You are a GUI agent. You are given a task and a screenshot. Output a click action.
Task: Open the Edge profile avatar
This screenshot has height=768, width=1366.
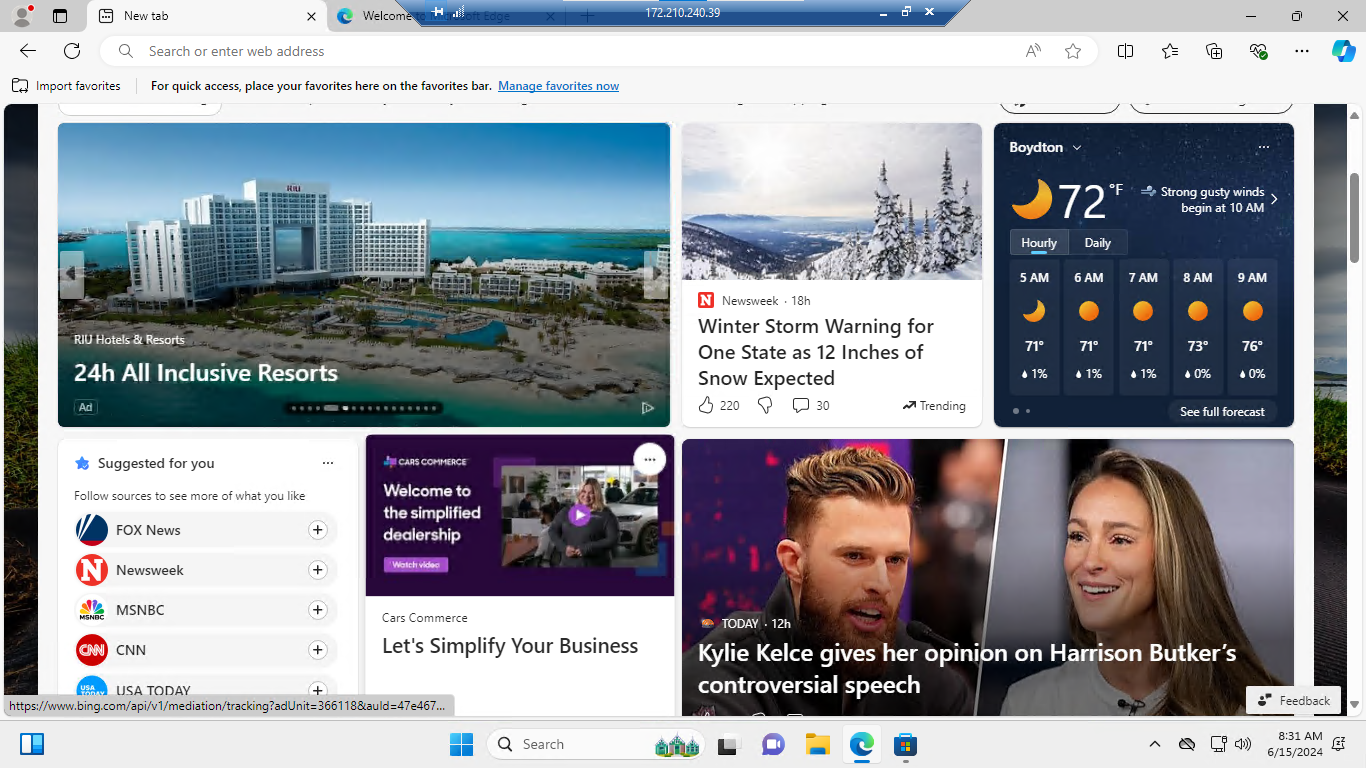(21, 16)
